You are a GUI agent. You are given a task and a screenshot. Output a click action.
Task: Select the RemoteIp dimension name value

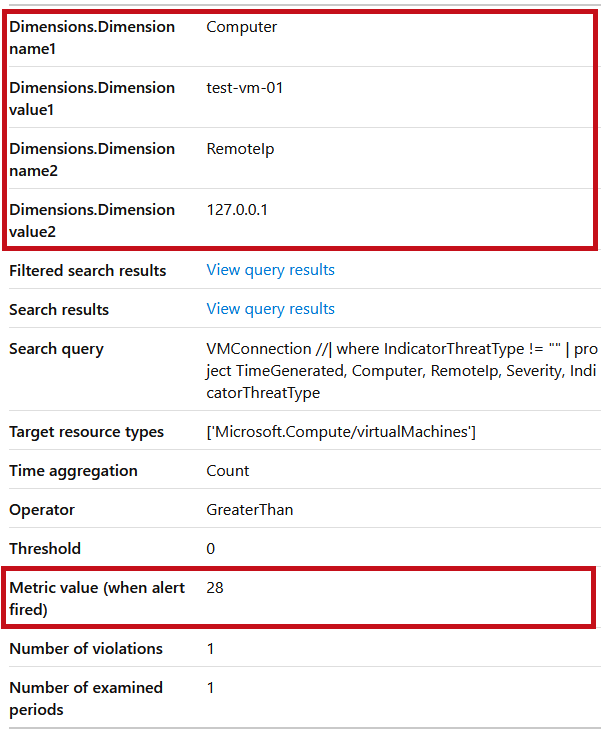[x=240, y=149]
